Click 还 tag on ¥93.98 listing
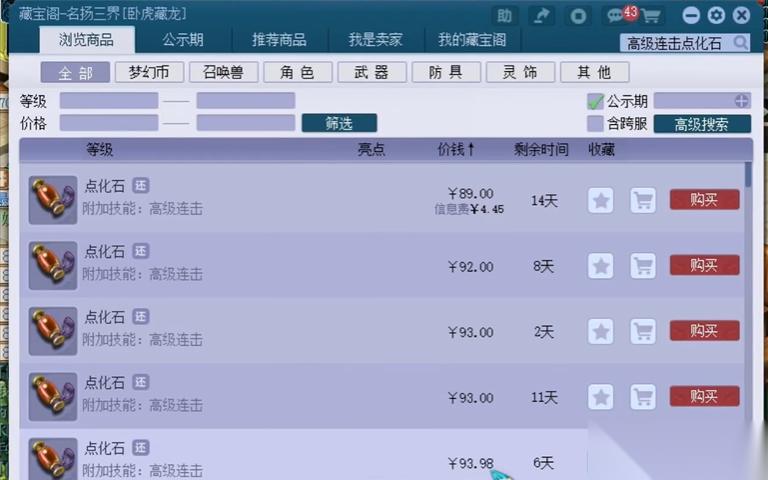768x480 pixels. pyautogui.click(x=141, y=448)
